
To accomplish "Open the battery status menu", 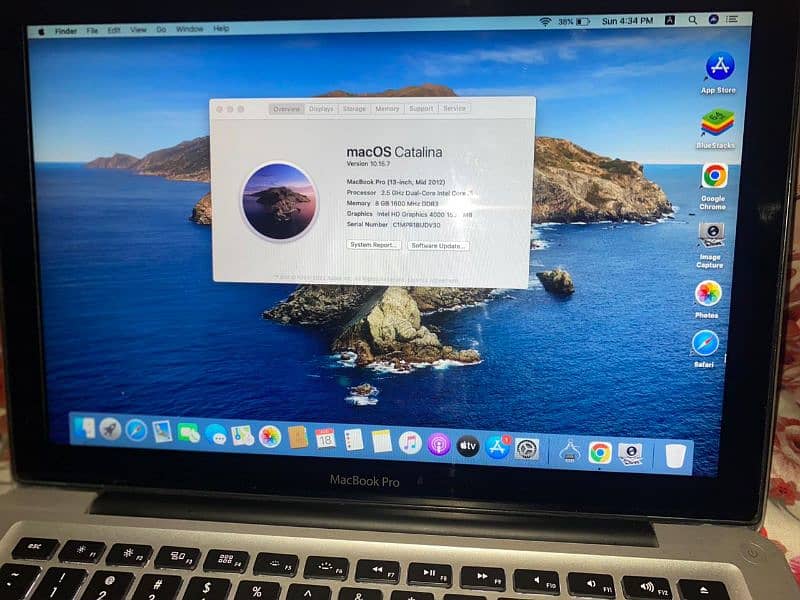I will click(583, 21).
